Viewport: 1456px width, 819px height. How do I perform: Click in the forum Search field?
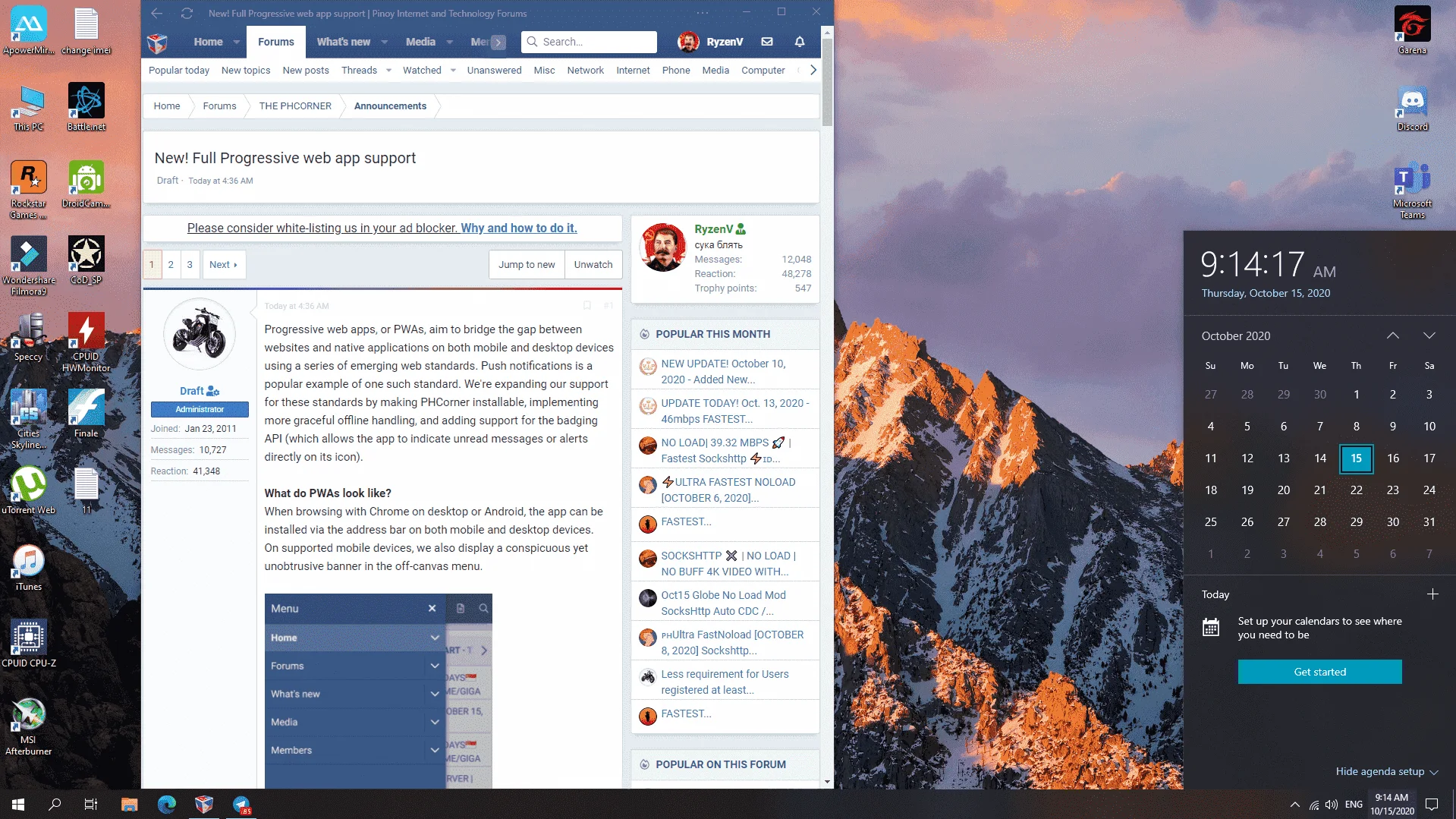coord(590,42)
